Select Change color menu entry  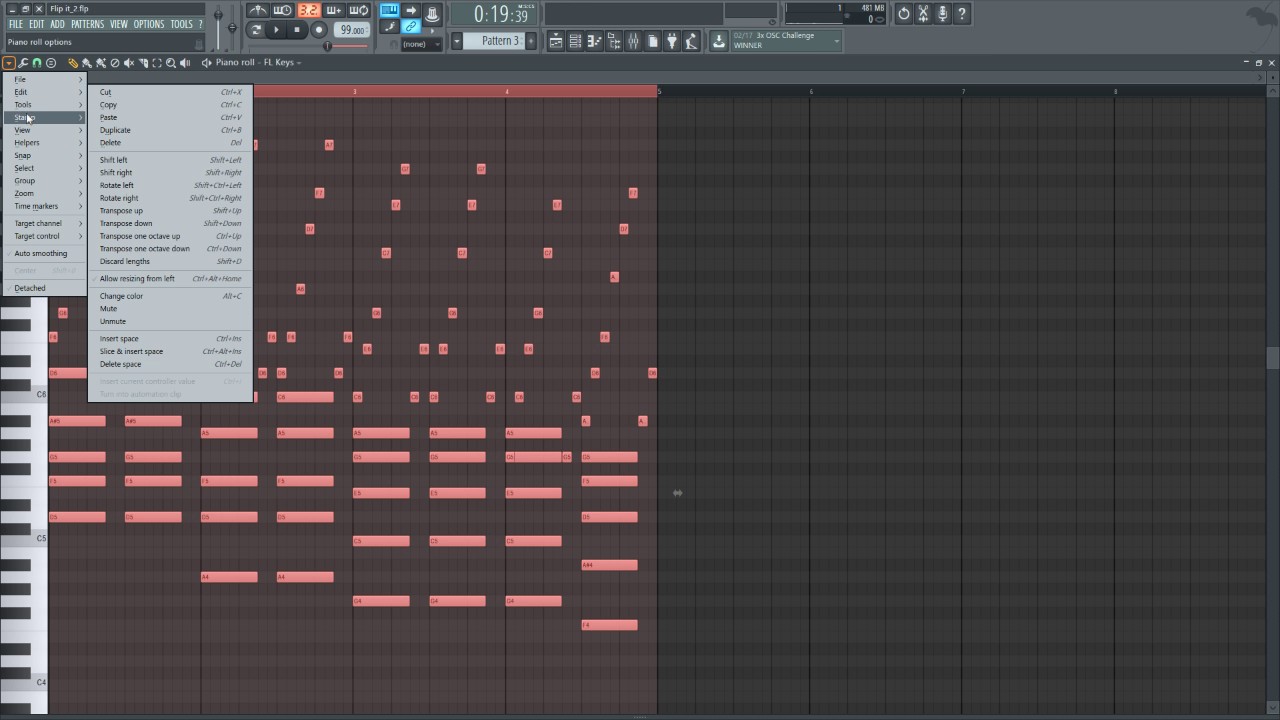(170, 296)
